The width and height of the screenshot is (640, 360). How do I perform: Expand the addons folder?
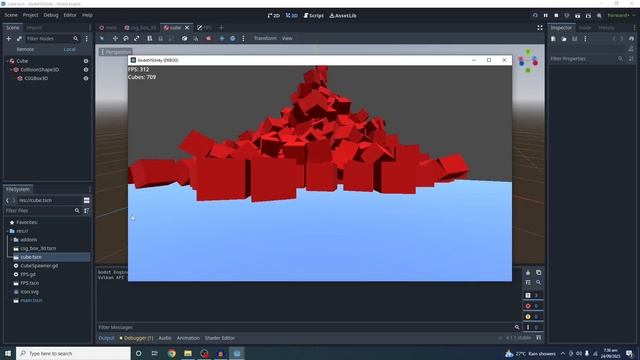(x=11, y=240)
